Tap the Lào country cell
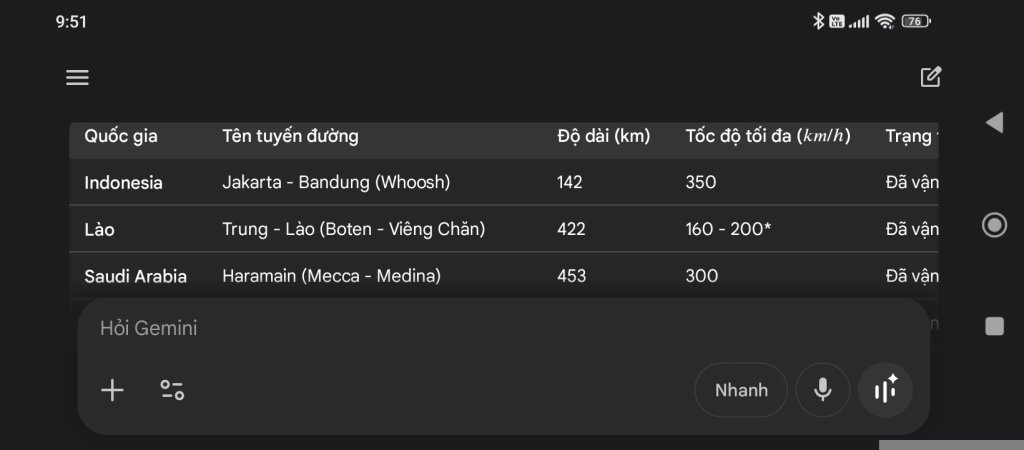The image size is (1024, 450). [x=100, y=230]
